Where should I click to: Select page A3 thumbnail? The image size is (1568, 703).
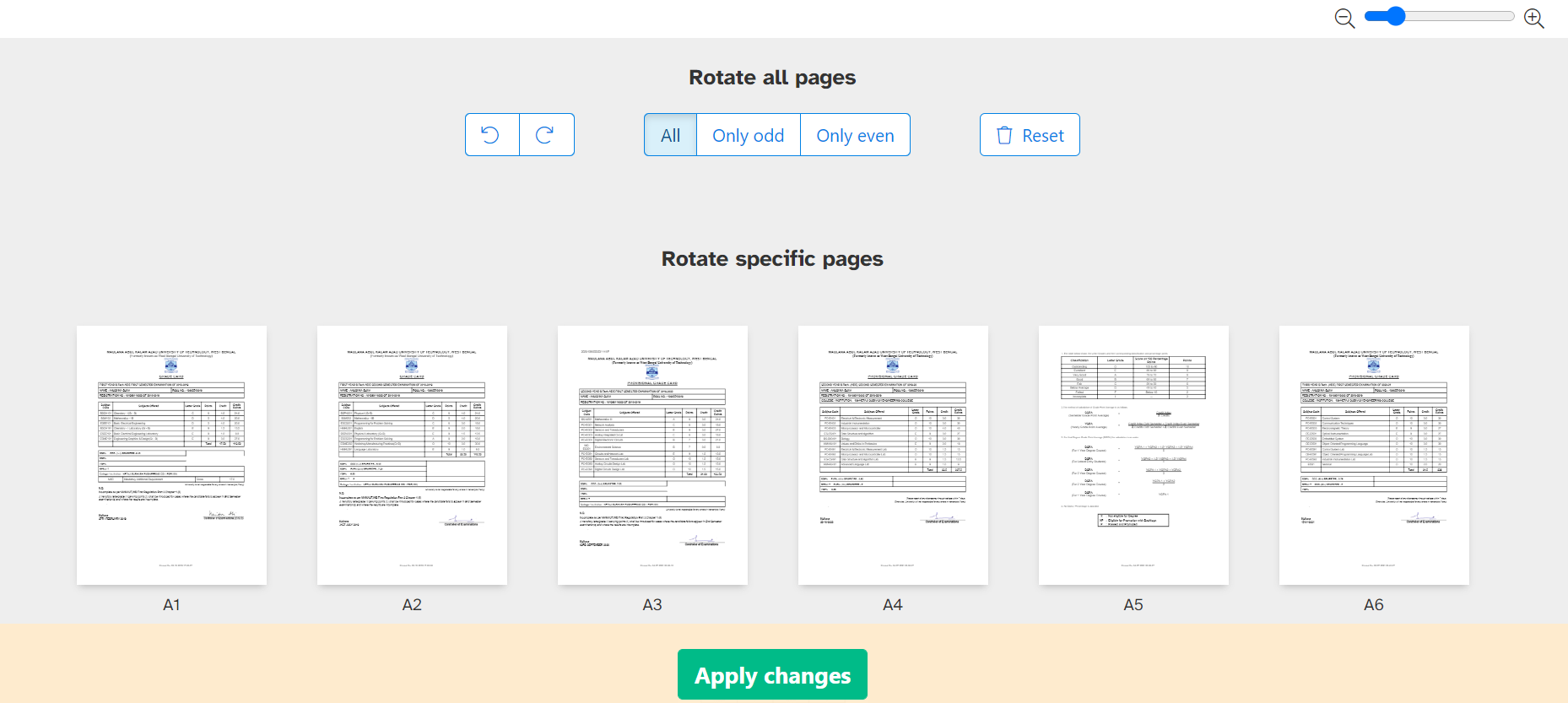[x=652, y=455]
